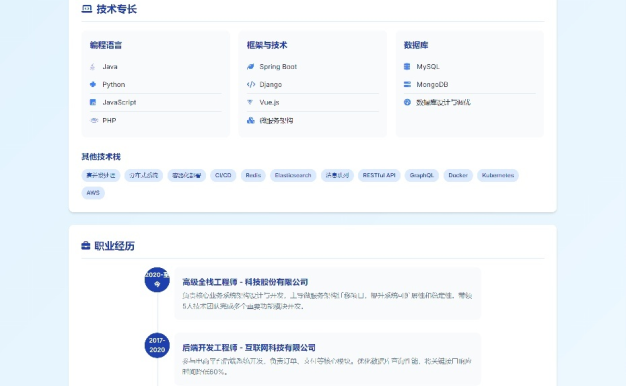Click the description under 高级全栈工程师
The image size is (626, 386).
tap(327, 301)
